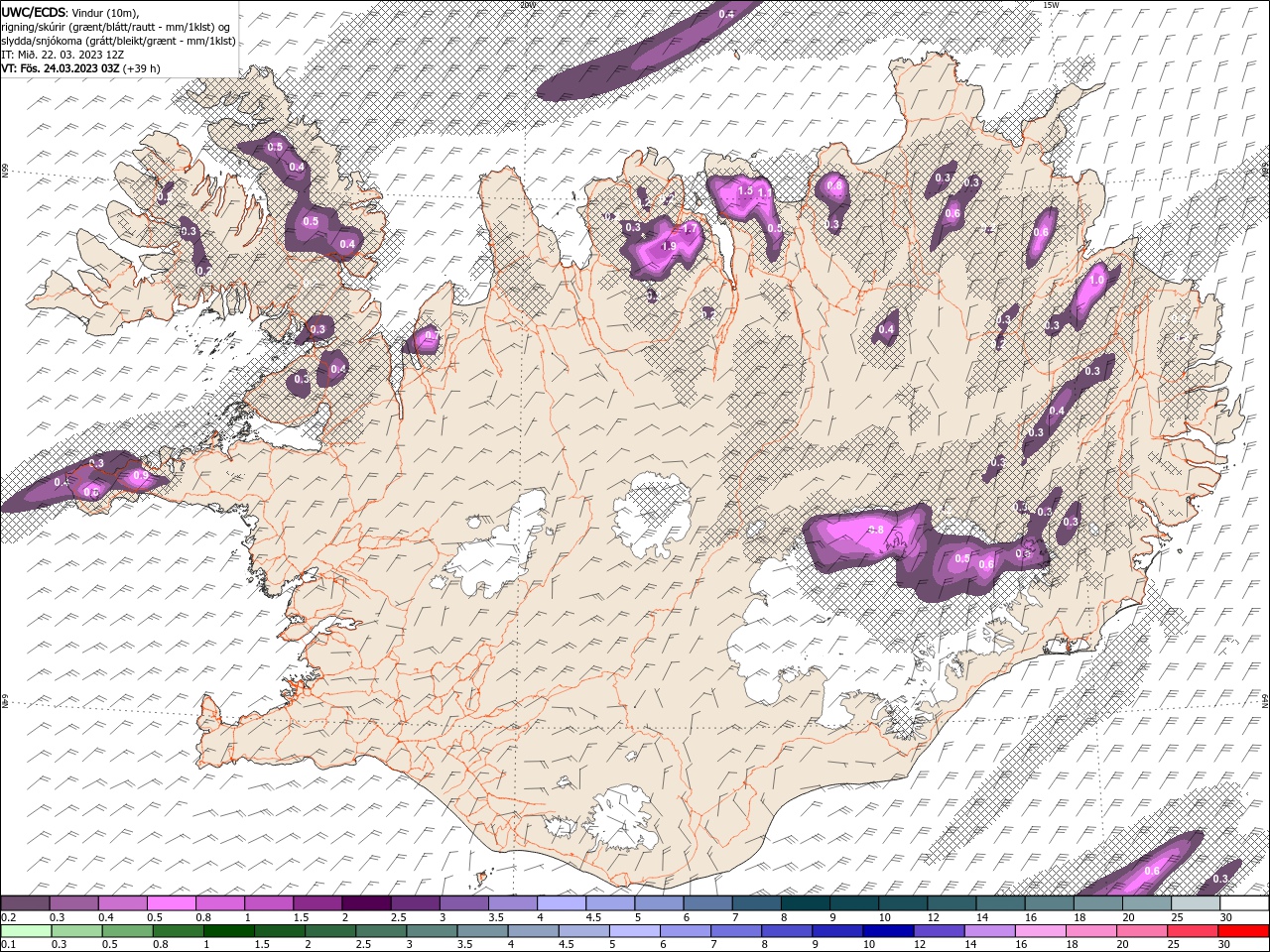Click the pale grey swatch starting at 25 in top legend row
This screenshot has height=952, width=1270.
pos(1195,903)
